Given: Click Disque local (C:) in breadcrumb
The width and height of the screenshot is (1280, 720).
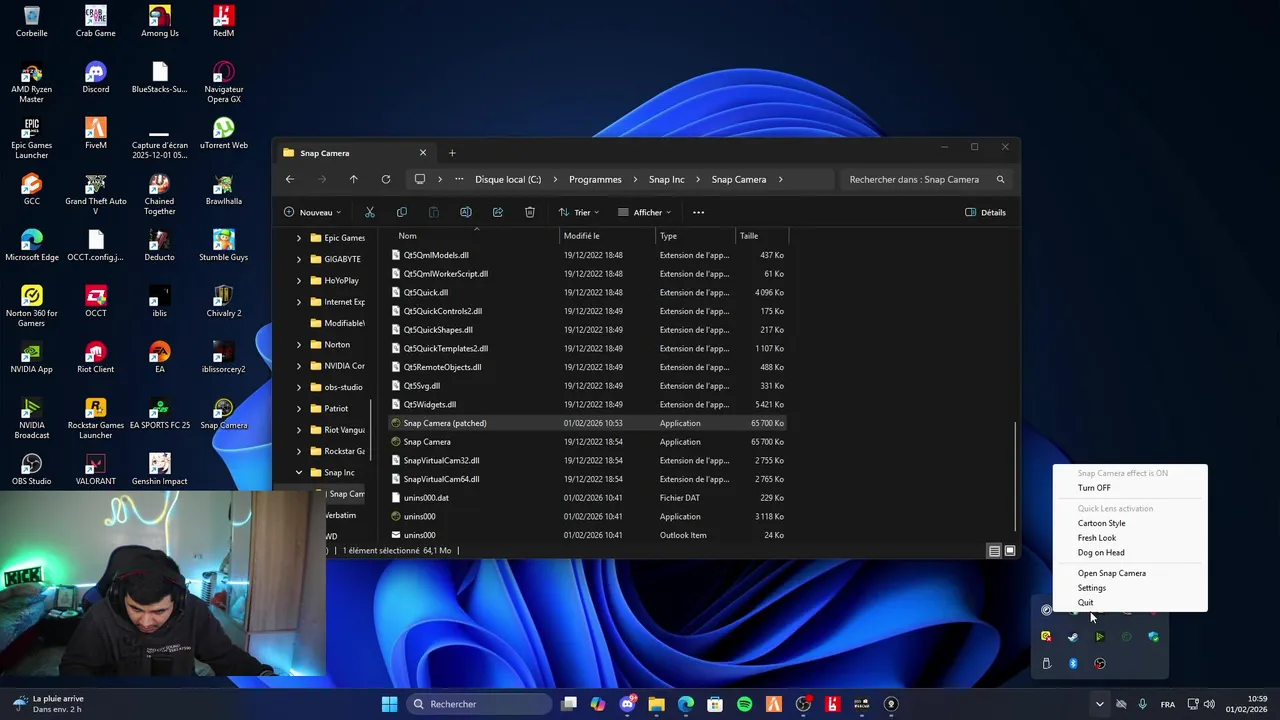Looking at the screenshot, I should [x=508, y=179].
